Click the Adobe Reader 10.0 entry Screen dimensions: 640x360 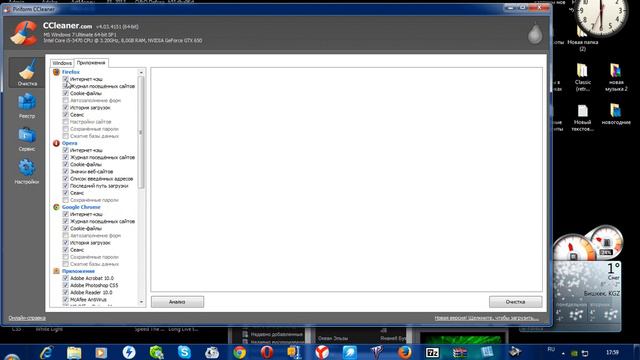91,293
